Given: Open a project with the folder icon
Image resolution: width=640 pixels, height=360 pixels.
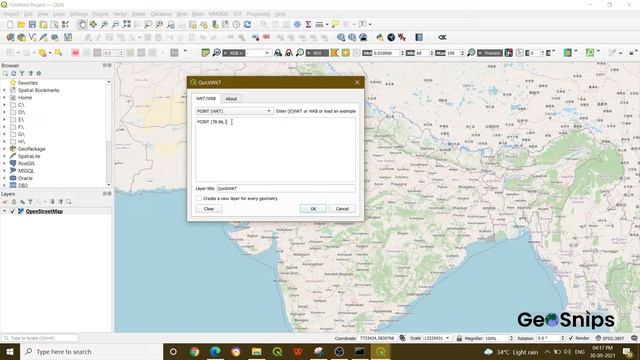Looking at the screenshot, I should (21, 24).
